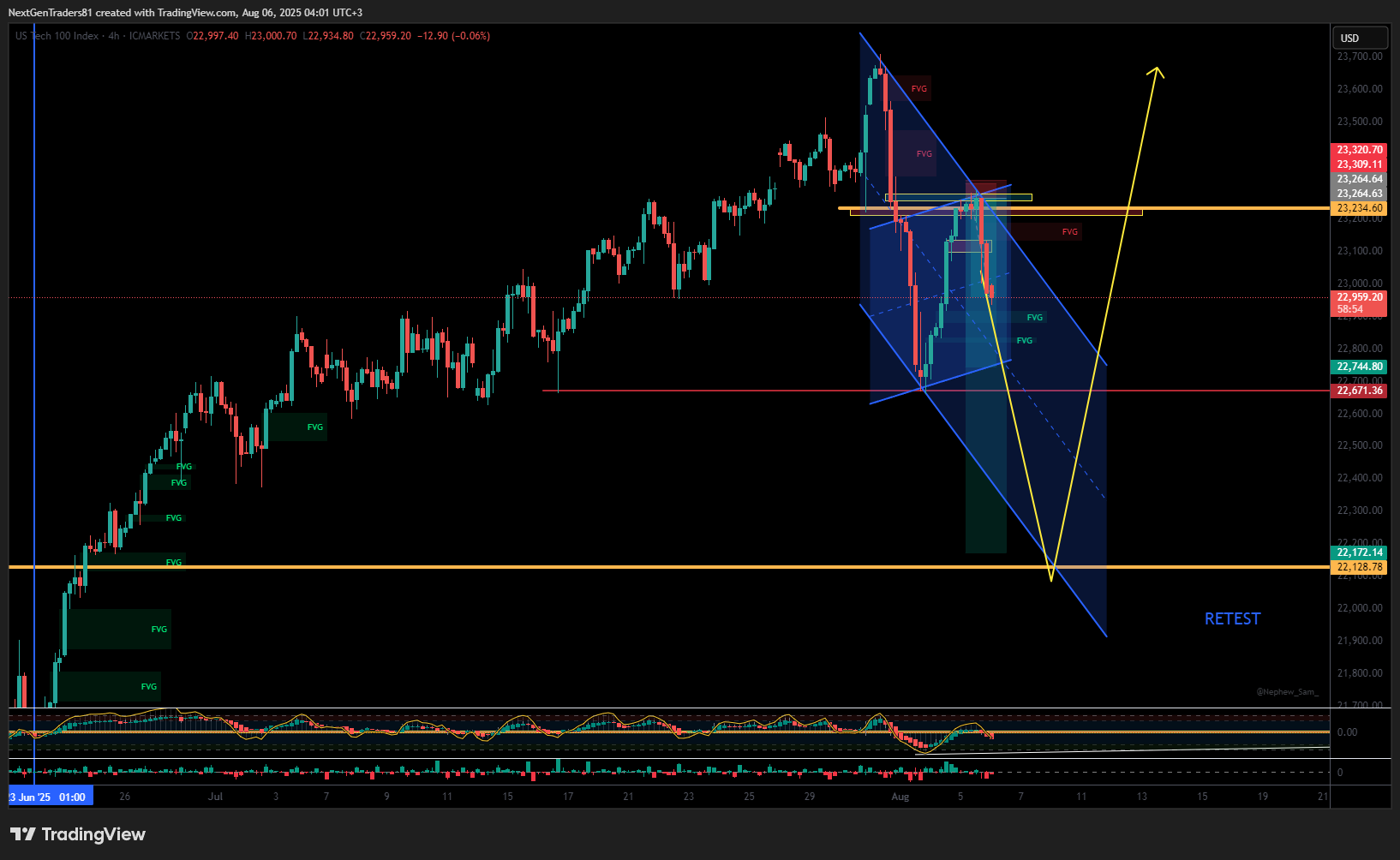The height and width of the screenshot is (860, 1400).
Task: Click the 'Jul' label on the time axis
Action: [215, 797]
